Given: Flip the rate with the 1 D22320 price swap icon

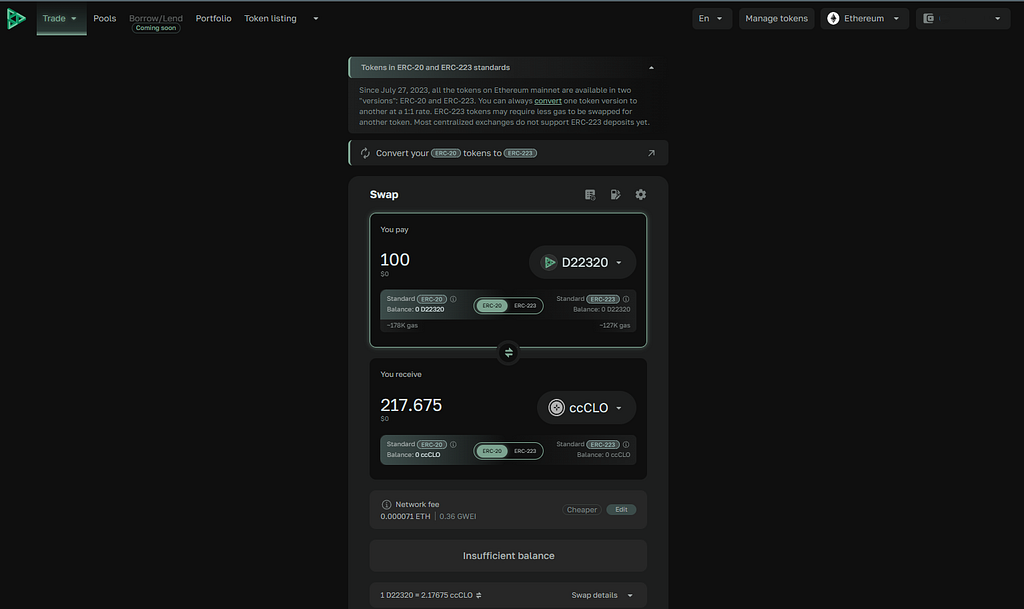Looking at the screenshot, I should pyautogui.click(x=479, y=595).
